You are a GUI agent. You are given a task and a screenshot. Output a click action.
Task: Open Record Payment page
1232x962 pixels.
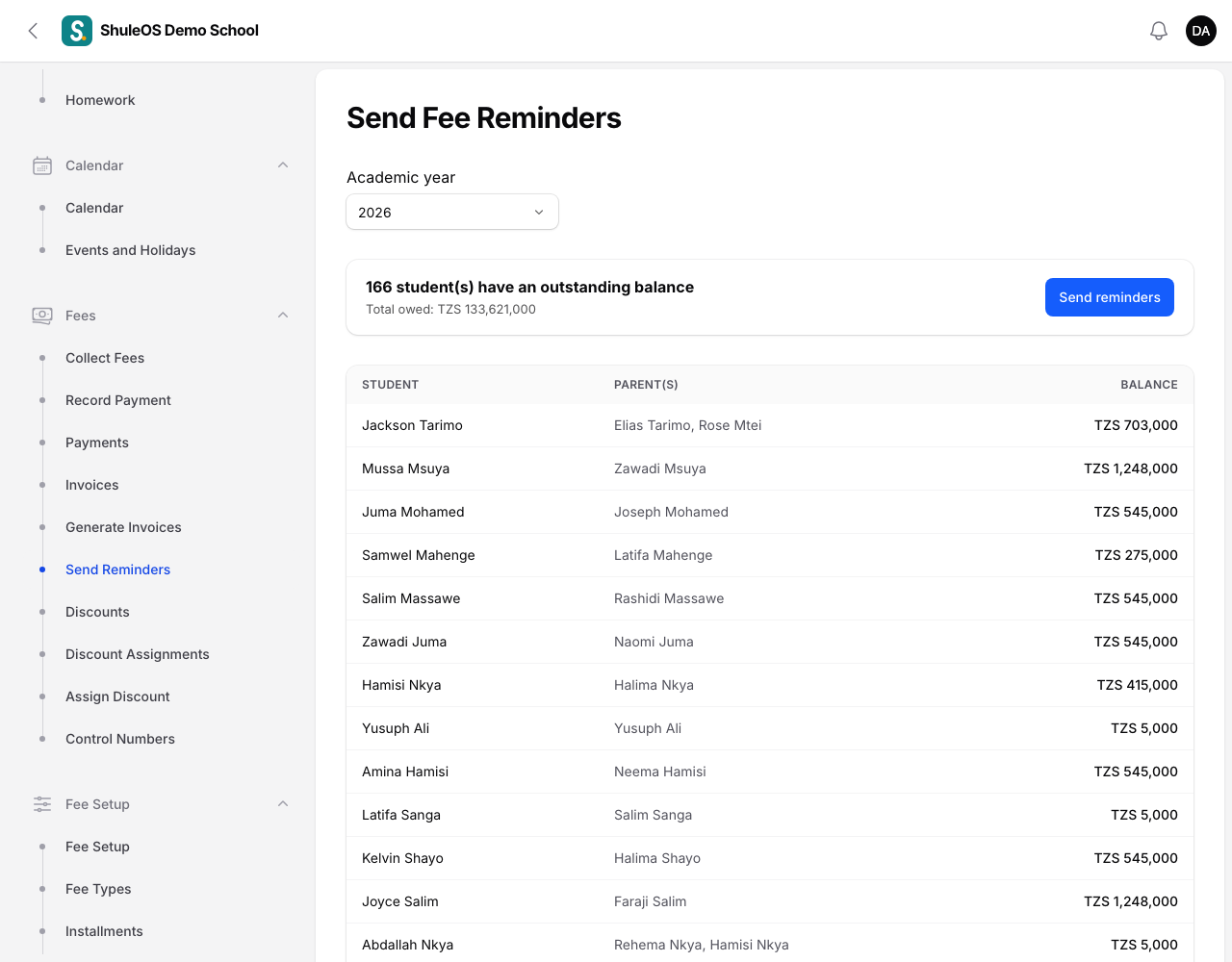(x=118, y=400)
